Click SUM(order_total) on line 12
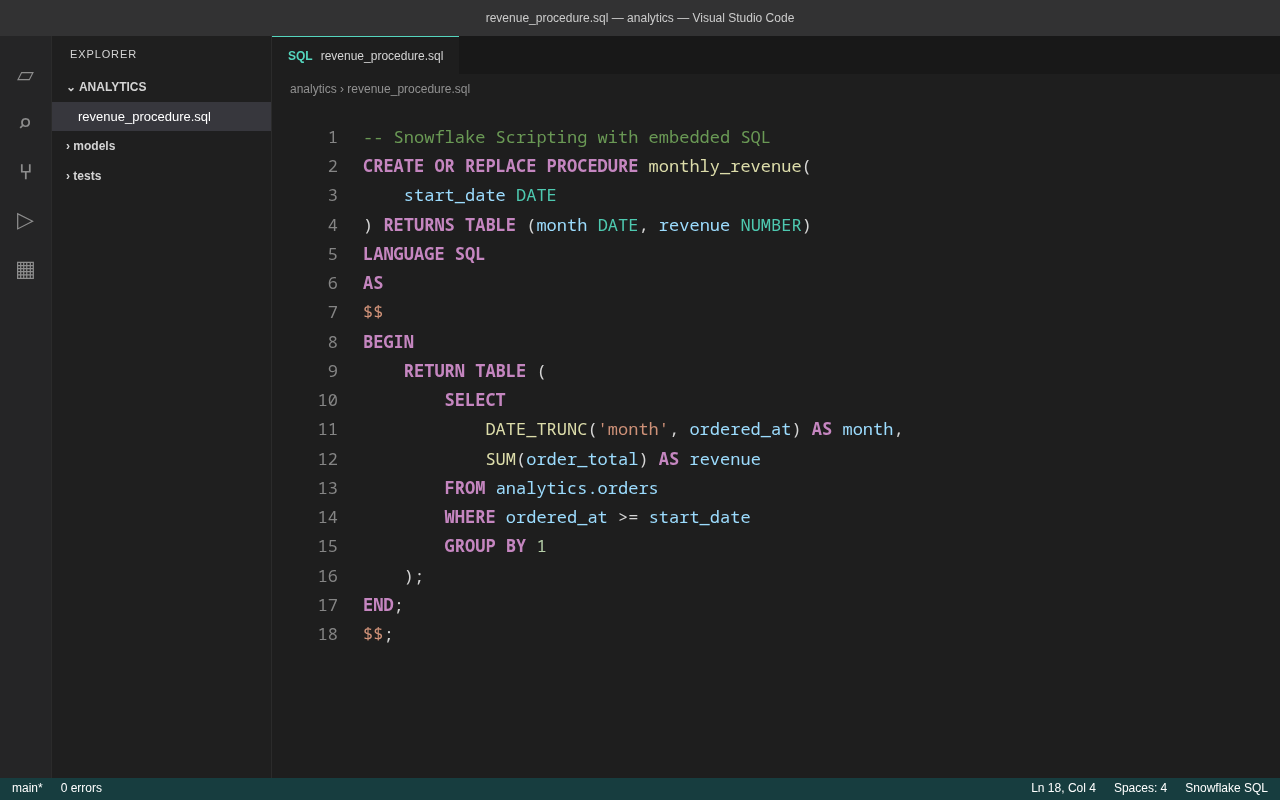 point(567,459)
